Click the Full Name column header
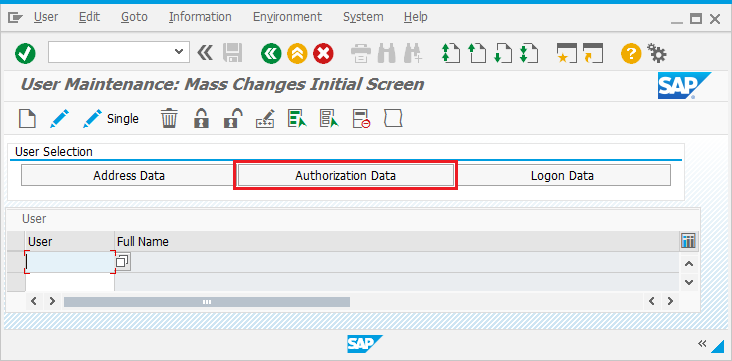This screenshot has height=361, width=732. (x=397, y=241)
